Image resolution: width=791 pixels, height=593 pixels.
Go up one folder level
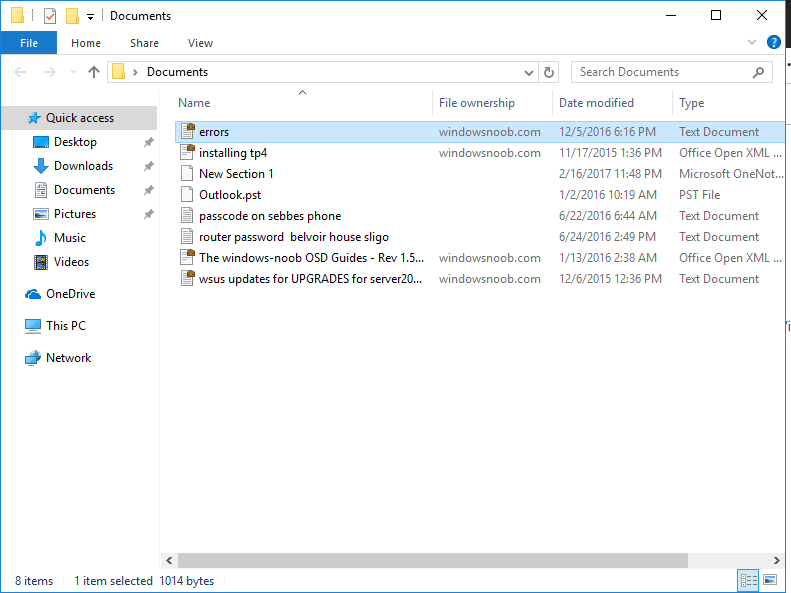tap(94, 72)
